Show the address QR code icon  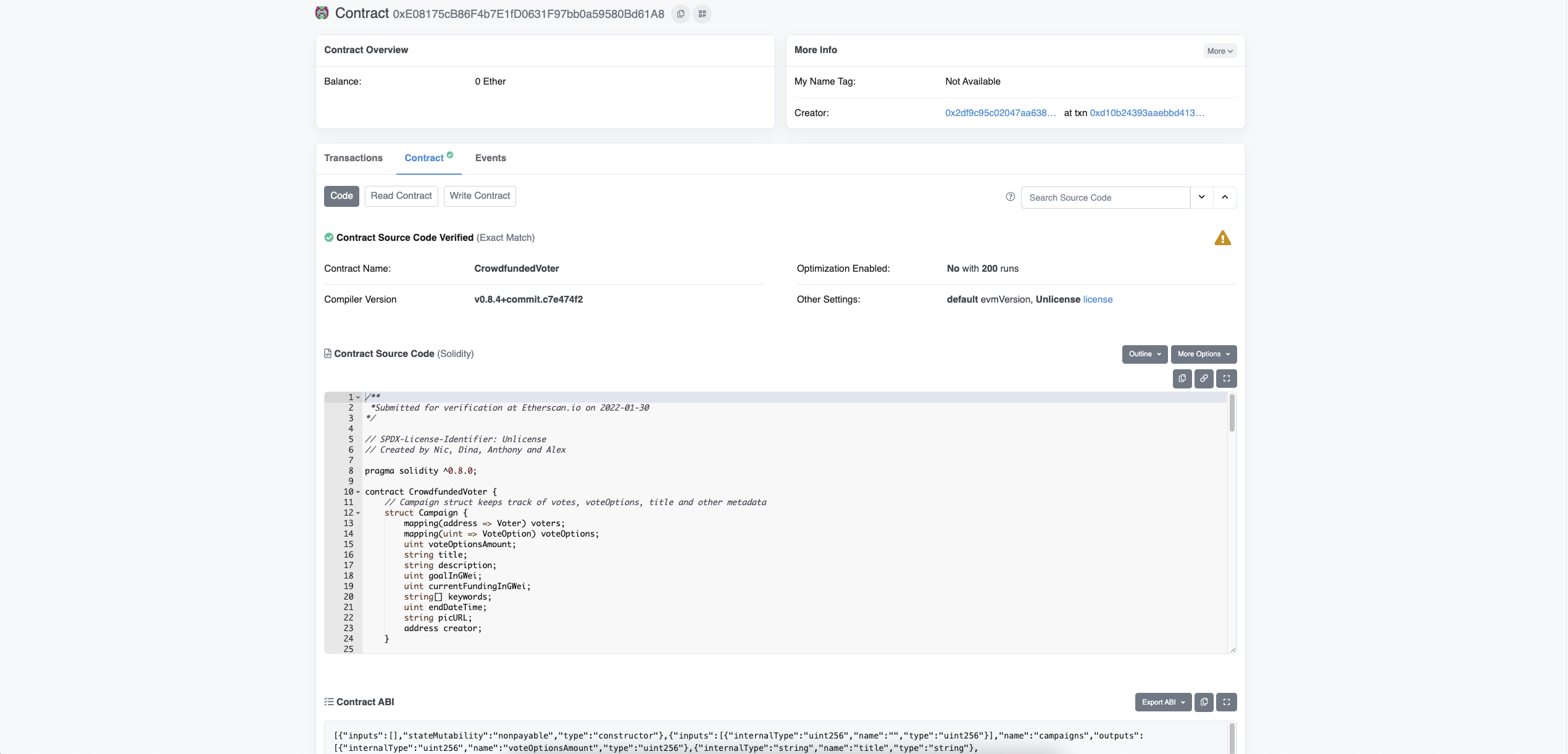point(702,14)
